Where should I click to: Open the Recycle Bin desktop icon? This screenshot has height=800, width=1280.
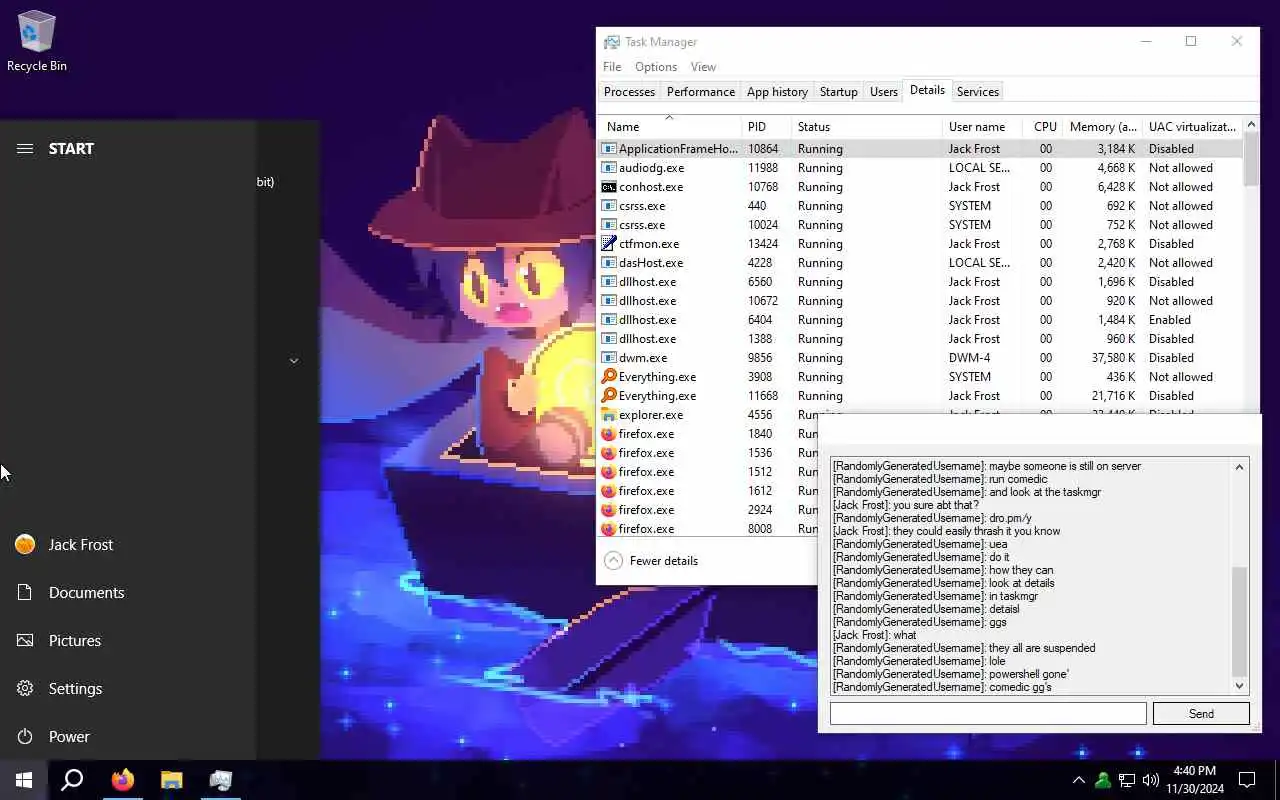tap(37, 42)
